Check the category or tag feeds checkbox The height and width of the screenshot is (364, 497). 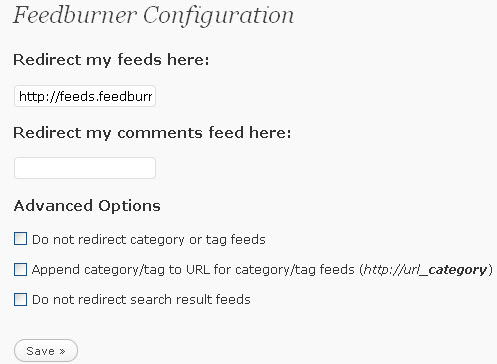point(20,239)
